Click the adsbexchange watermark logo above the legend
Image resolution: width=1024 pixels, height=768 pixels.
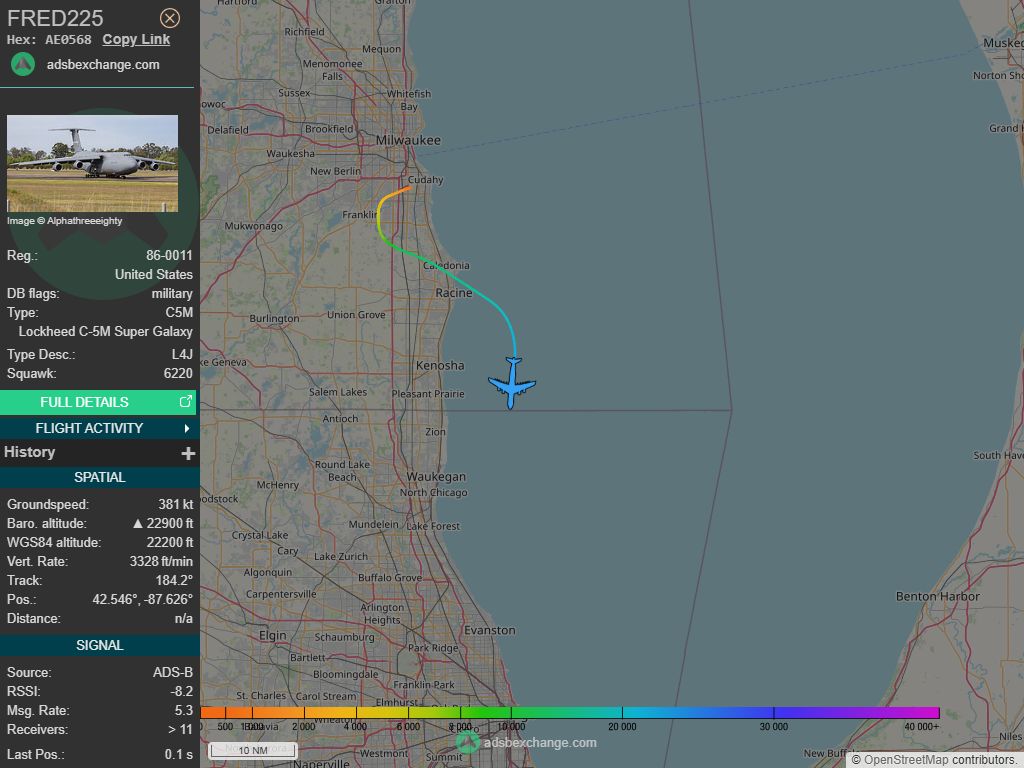point(466,743)
